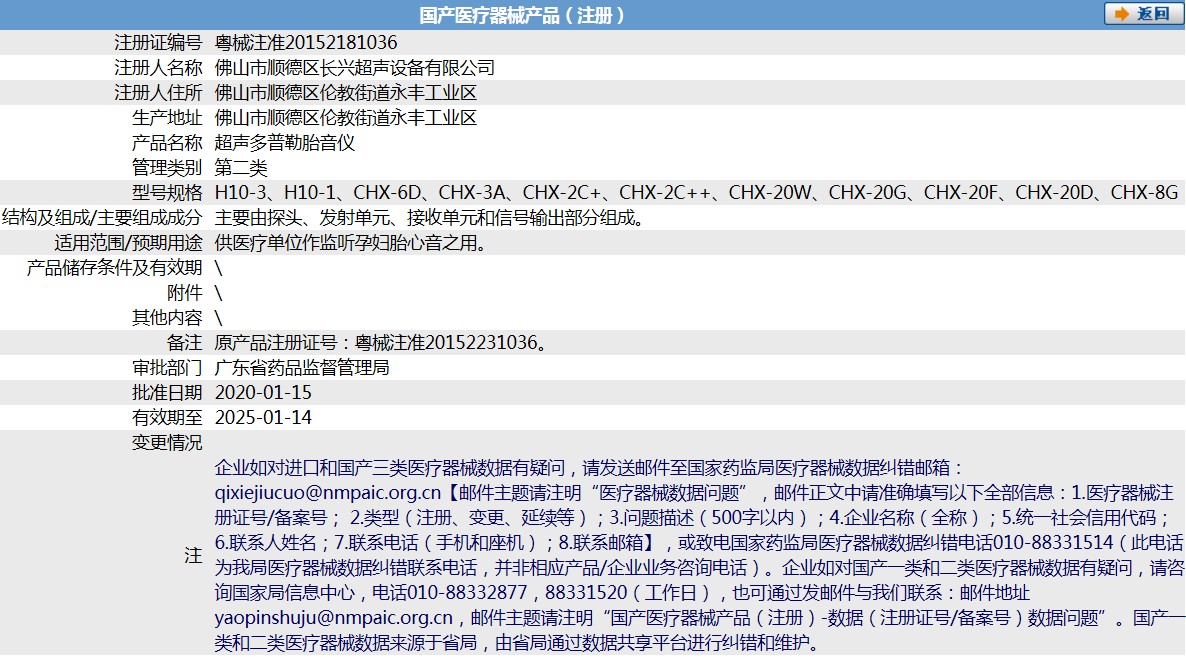The width and height of the screenshot is (1186, 658).
Task: Click the 其他内容 label
Action: click(x=167, y=318)
